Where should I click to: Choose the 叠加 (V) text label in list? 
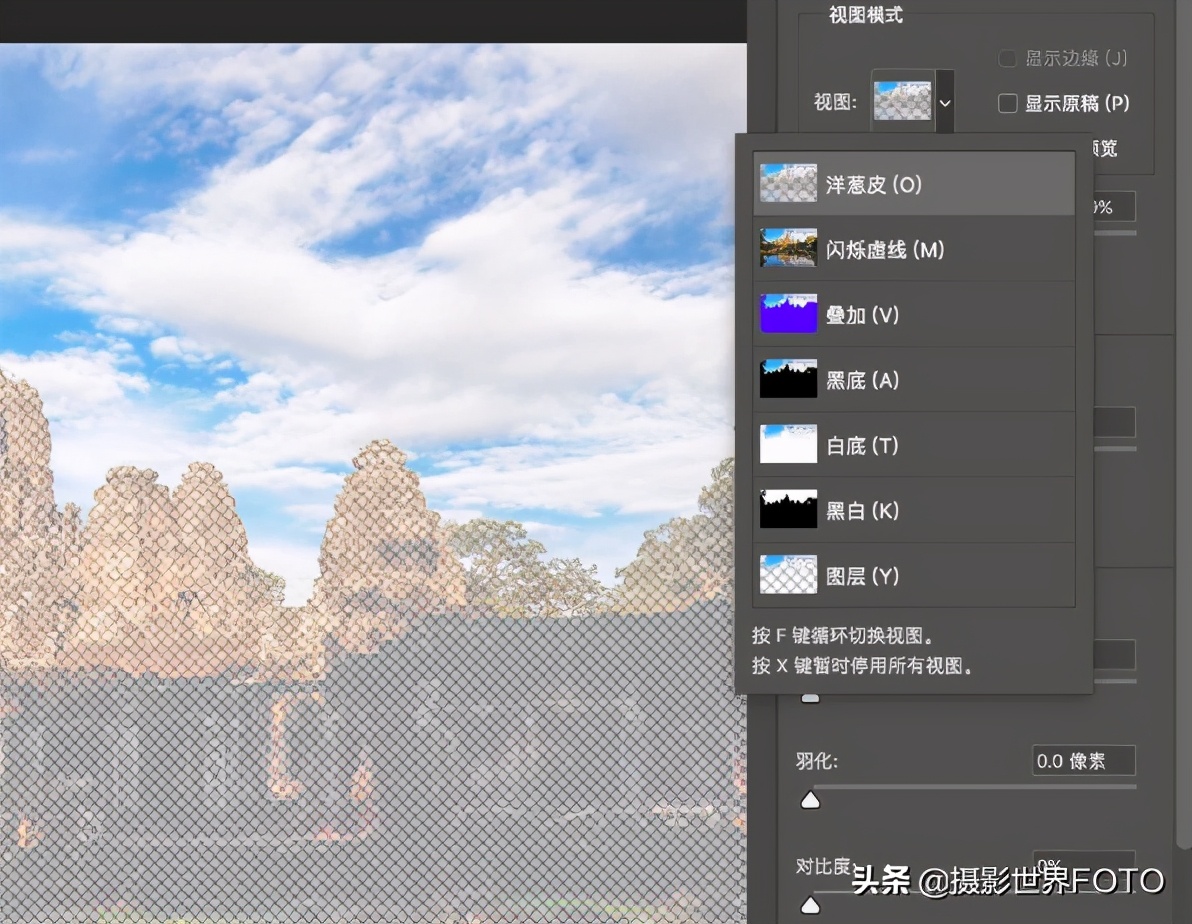[862, 315]
